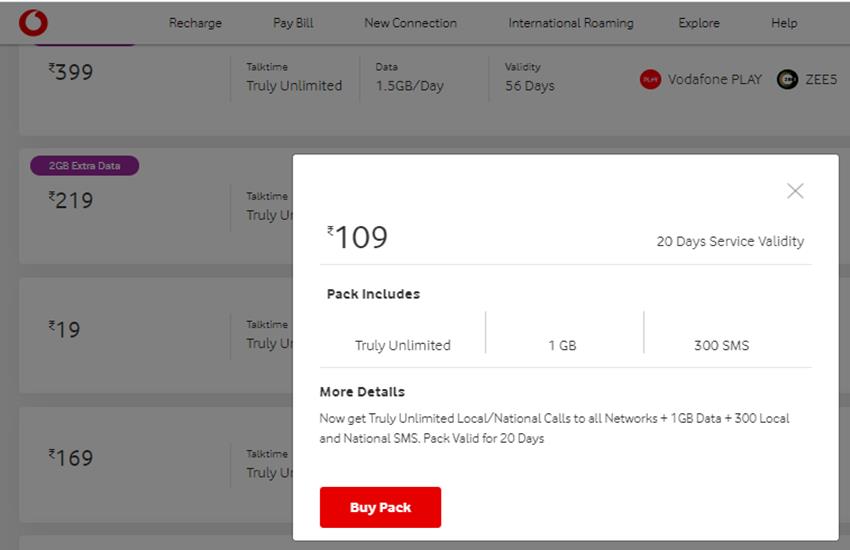The image size is (850, 550).
Task: Click the More Details heading in popup
Action: (362, 392)
